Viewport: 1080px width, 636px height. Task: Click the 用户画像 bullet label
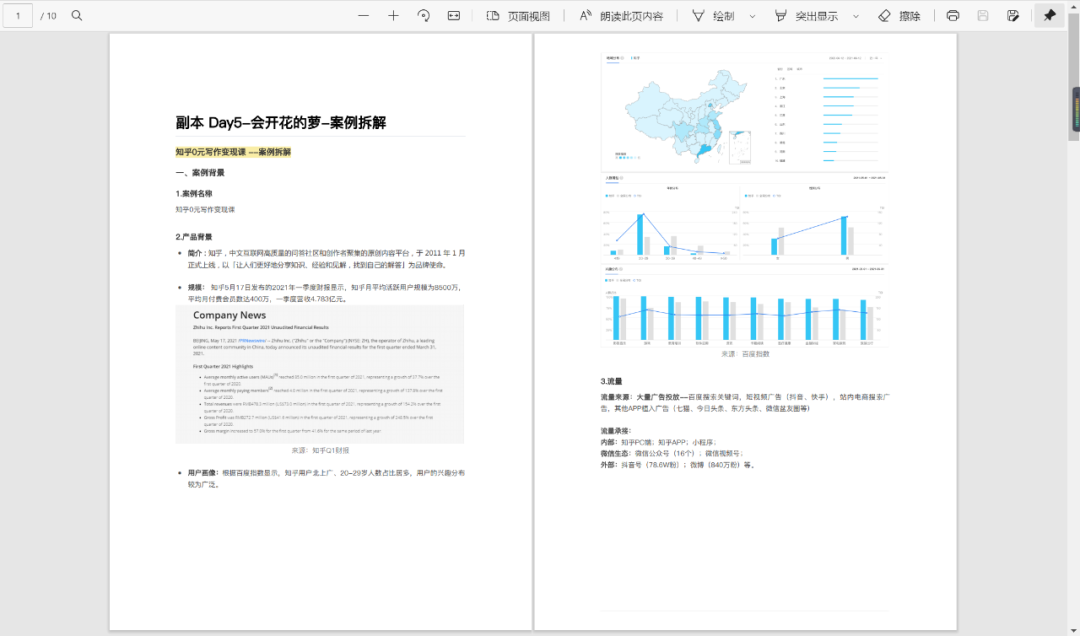202,473
